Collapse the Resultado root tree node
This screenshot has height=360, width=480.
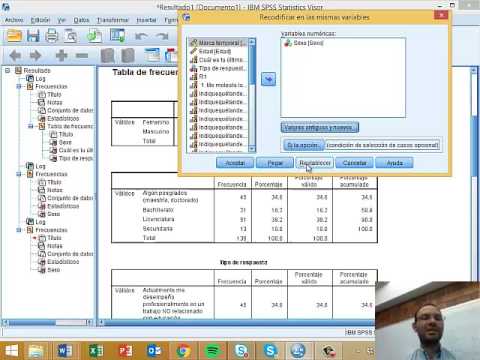(7, 70)
